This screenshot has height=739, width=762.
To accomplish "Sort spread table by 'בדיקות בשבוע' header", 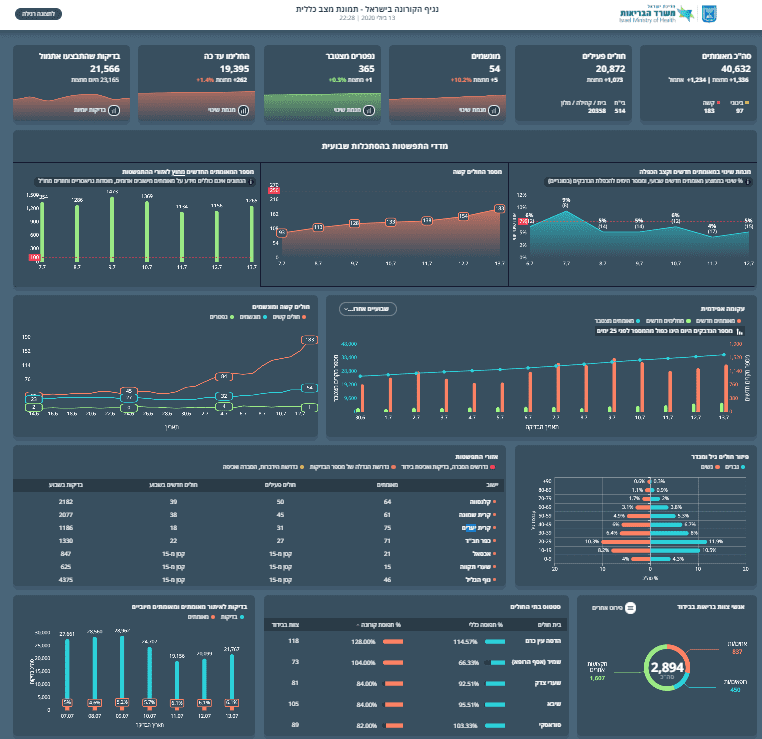I will [x=66, y=485].
